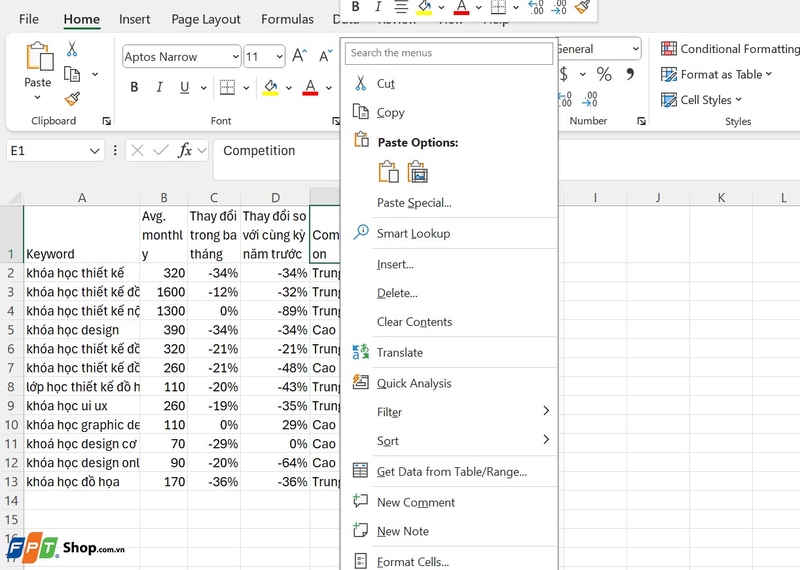The width and height of the screenshot is (800, 570).
Task: Open the font size dropdown showing 11
Action: point(279,57)
